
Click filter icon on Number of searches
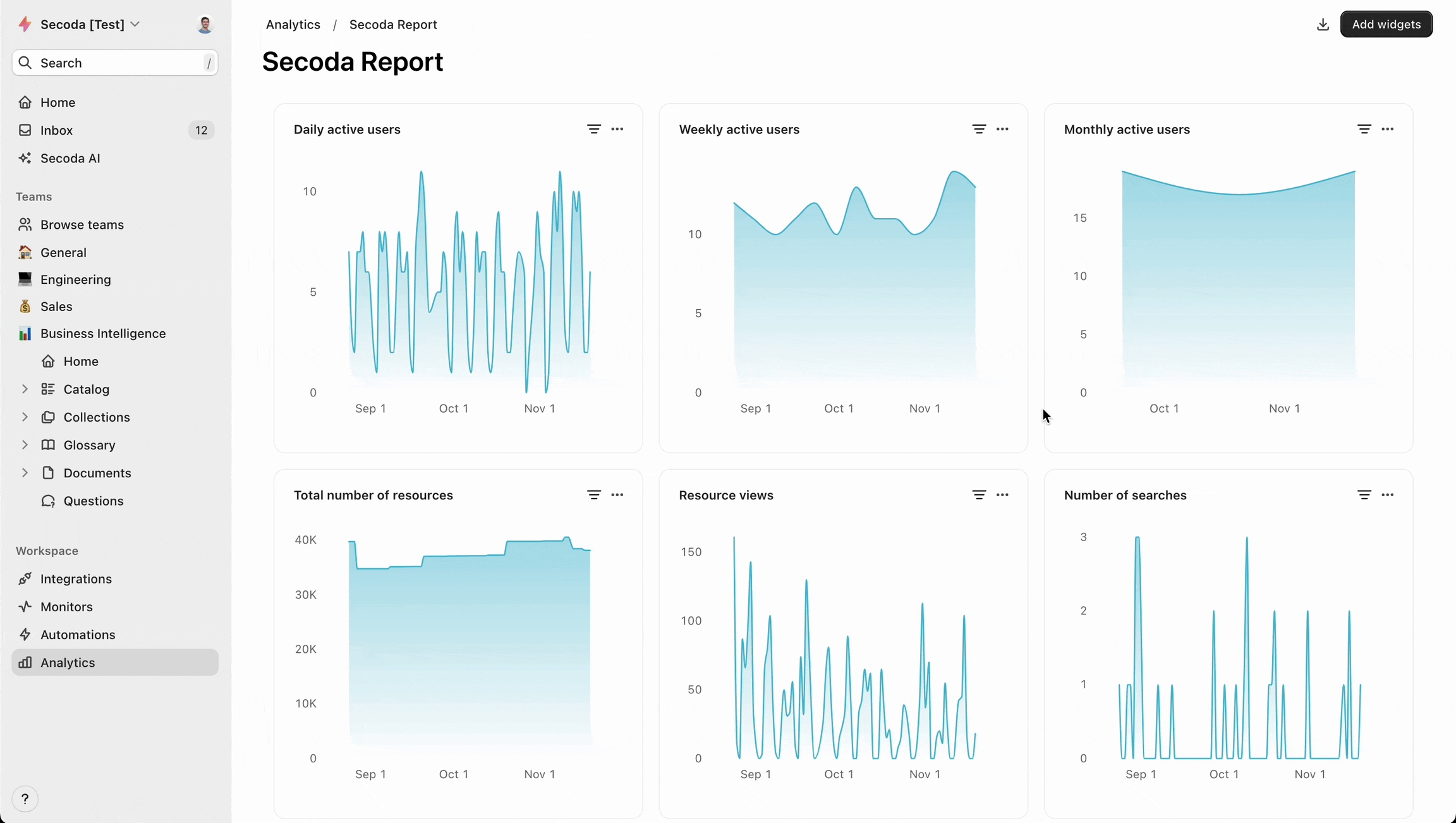(1364, 495)
